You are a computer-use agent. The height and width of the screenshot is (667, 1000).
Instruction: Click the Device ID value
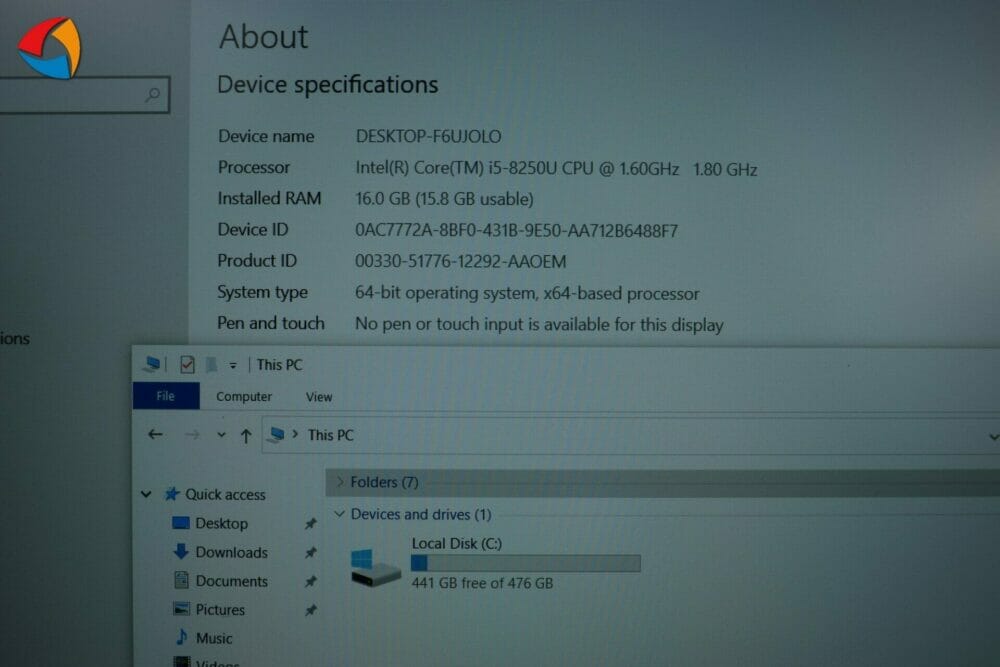[x=517, y=230]
